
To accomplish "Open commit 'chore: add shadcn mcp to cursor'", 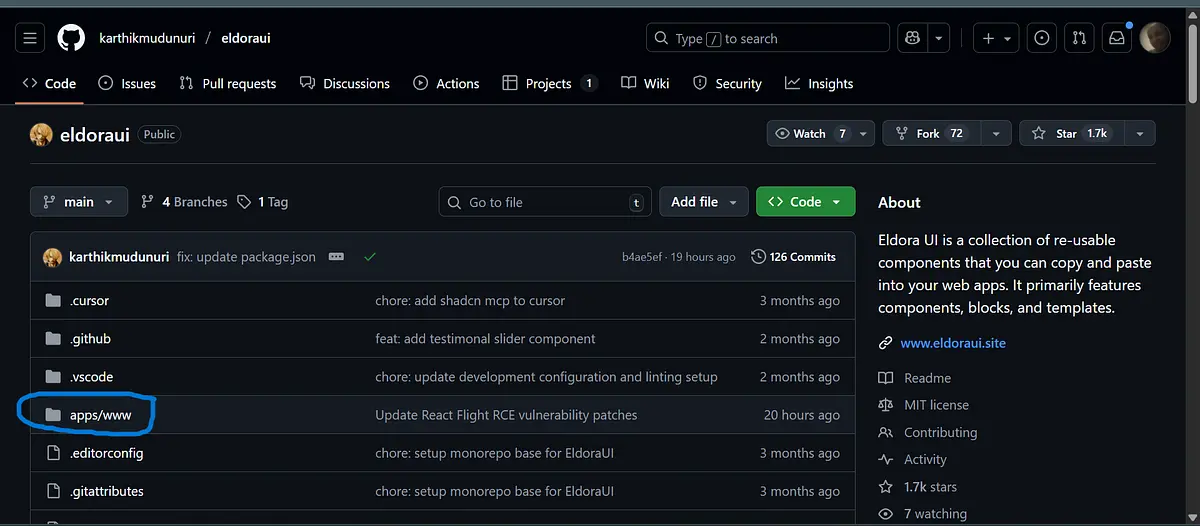I will pyautogui.click(x=470, y=300).
